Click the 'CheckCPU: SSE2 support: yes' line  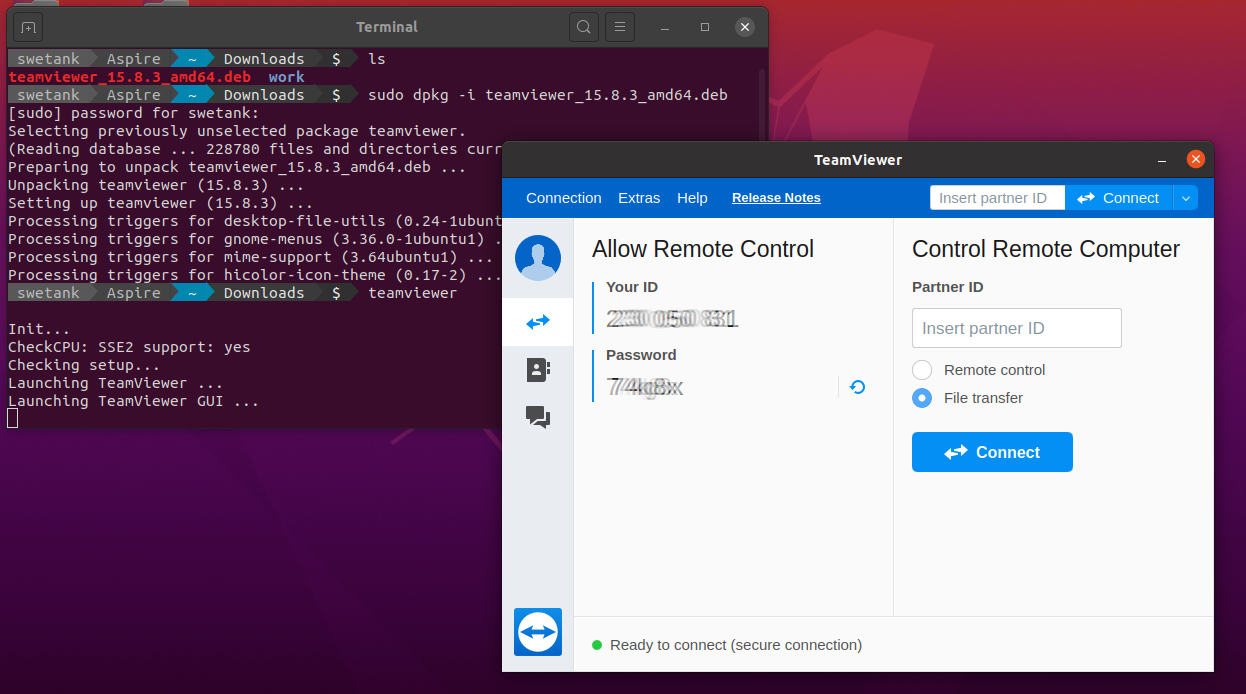[x=129, y=347]
